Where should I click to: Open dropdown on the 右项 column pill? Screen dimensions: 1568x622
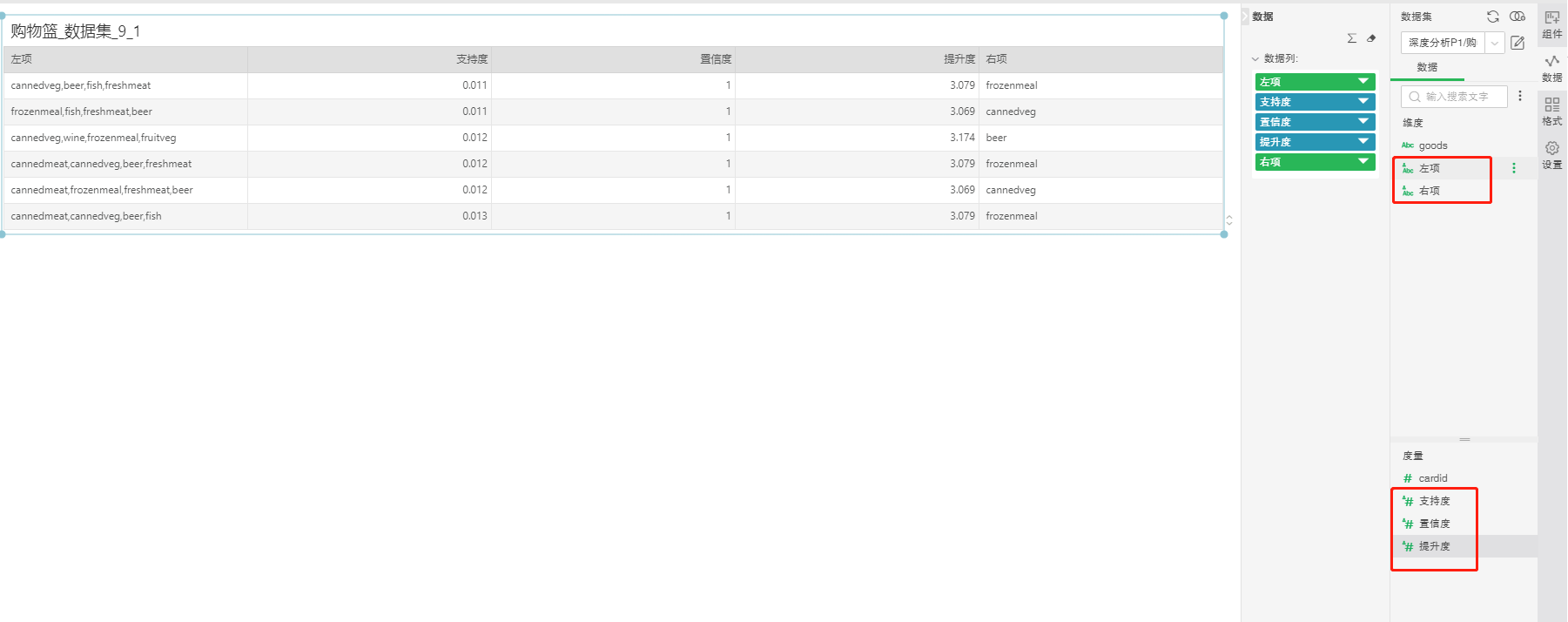tap(1363, 162)
